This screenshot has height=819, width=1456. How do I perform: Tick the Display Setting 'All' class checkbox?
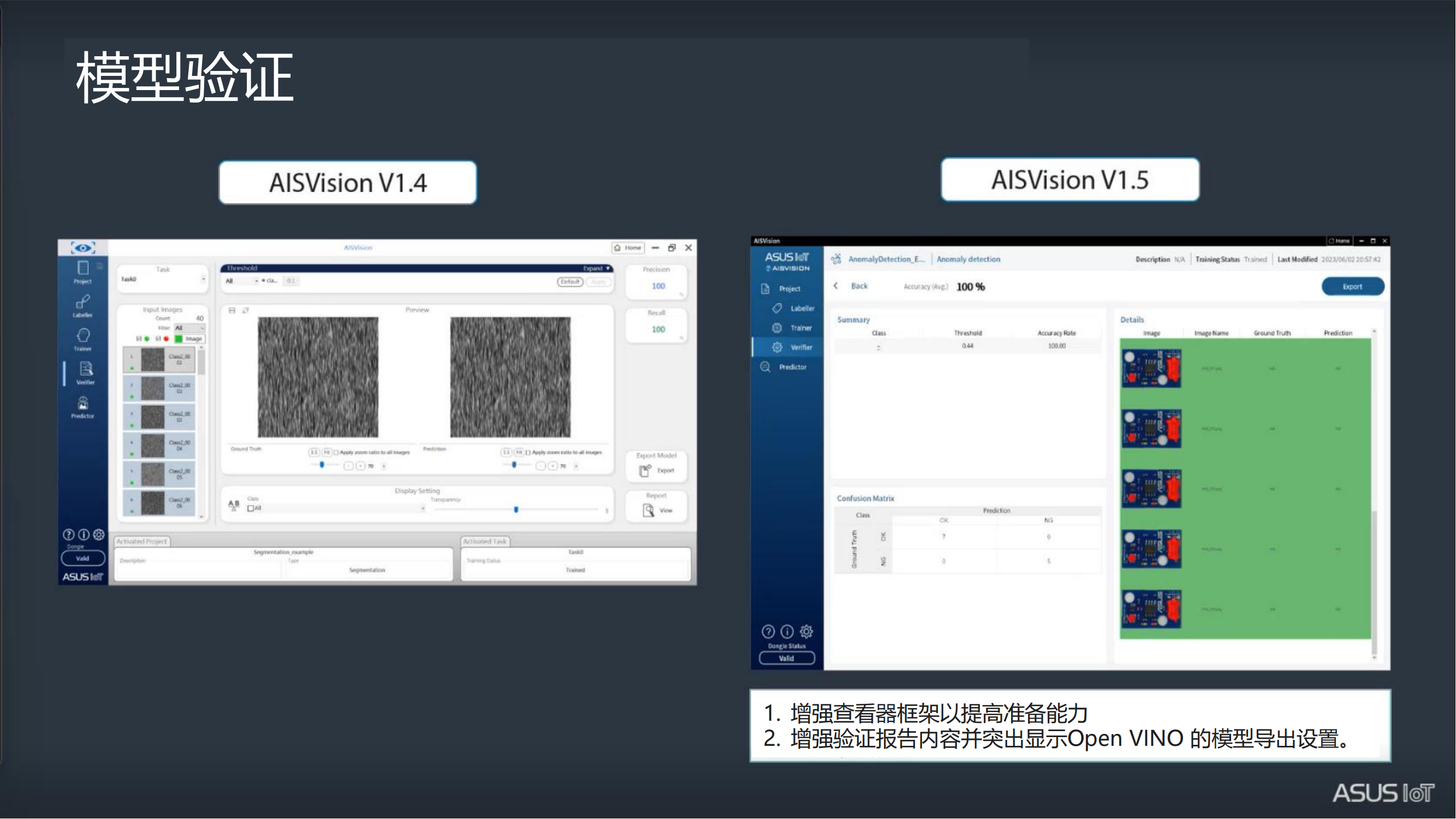click(251, 508)
